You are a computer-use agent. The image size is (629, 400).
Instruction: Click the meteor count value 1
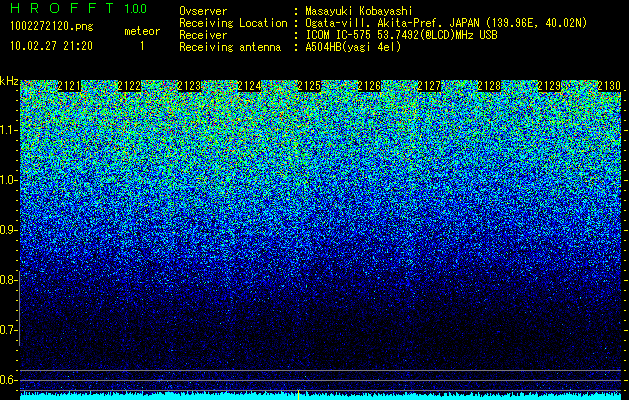(142, 46)
